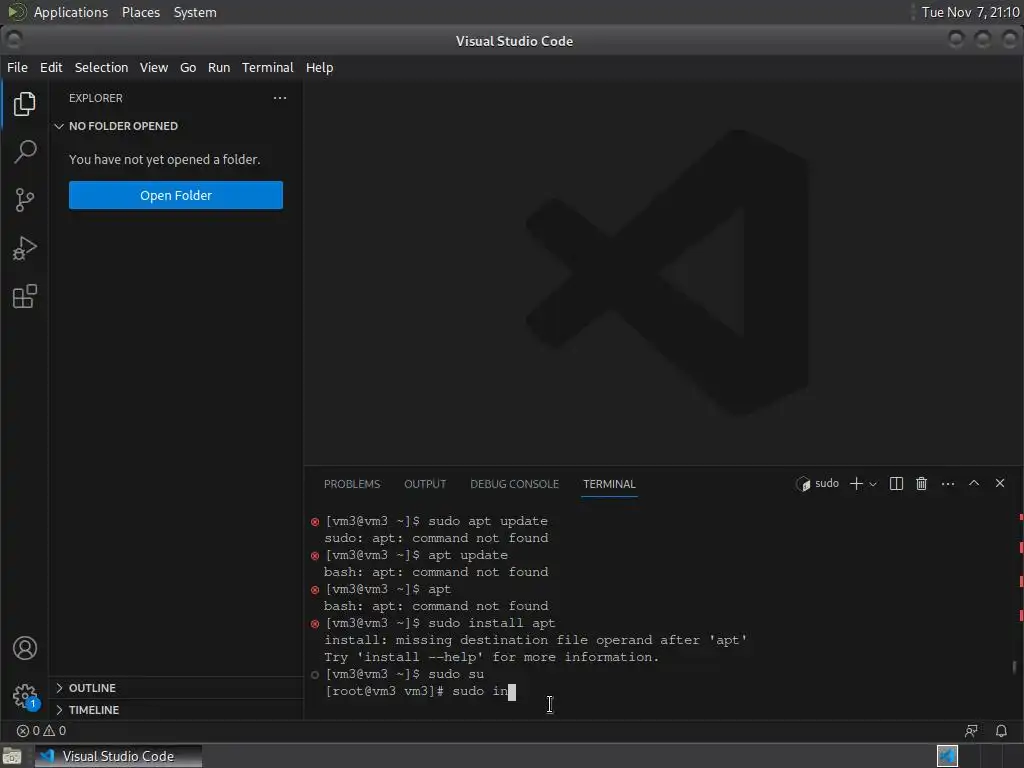Open the Manage gear icon
Image resolution: width=1024 pixels, height=768 pixels.
pos(25,696)
